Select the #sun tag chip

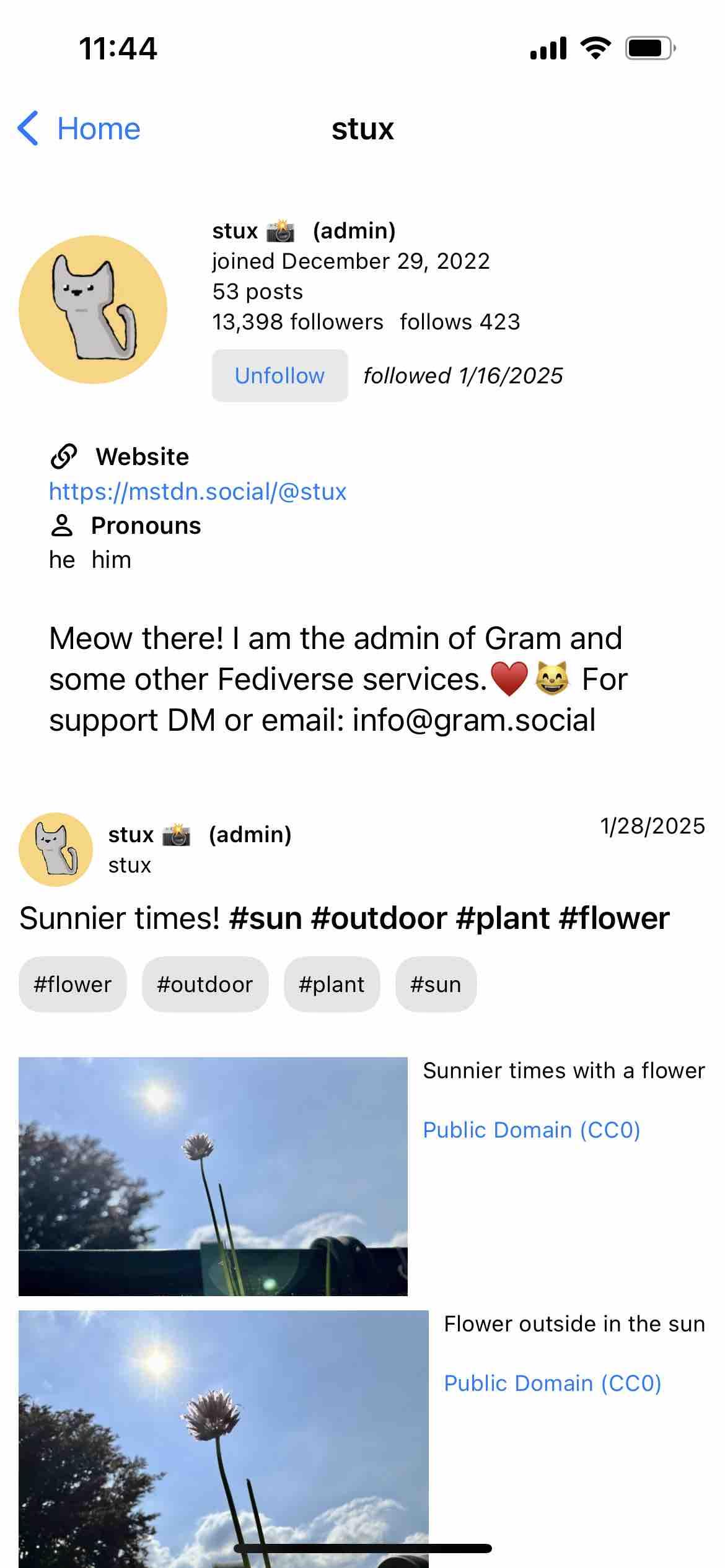436,984
